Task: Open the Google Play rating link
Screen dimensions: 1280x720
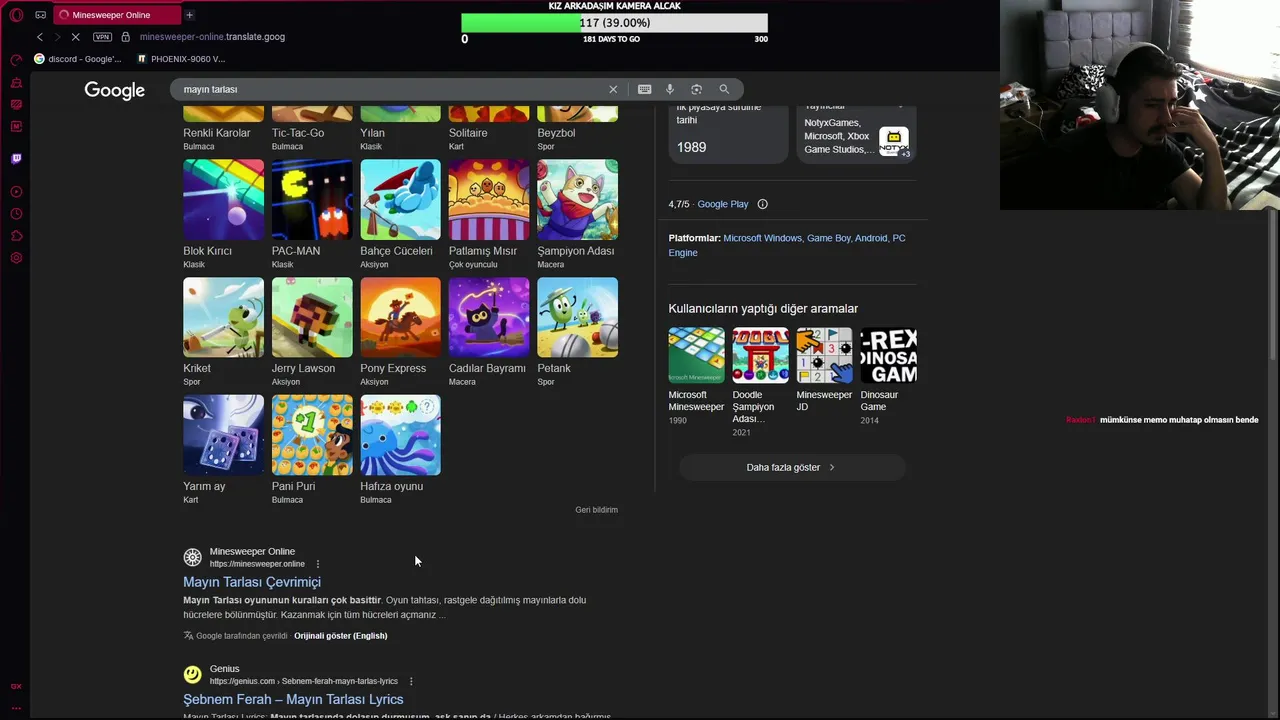Action: click(x=722, y=204)
